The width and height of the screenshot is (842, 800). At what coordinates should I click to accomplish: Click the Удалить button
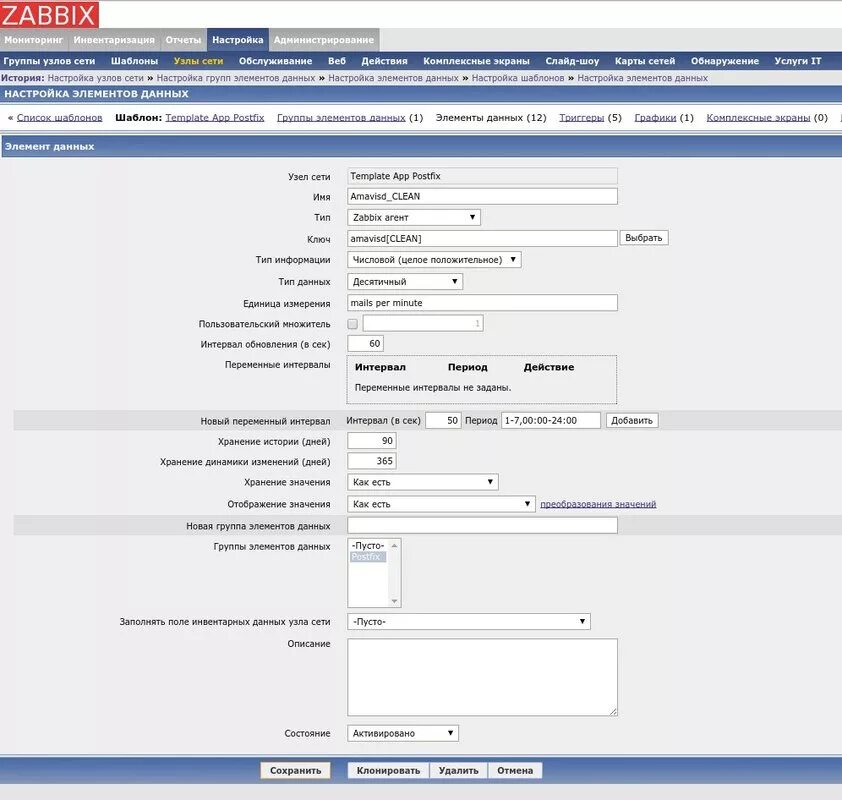tap(459, 770)
